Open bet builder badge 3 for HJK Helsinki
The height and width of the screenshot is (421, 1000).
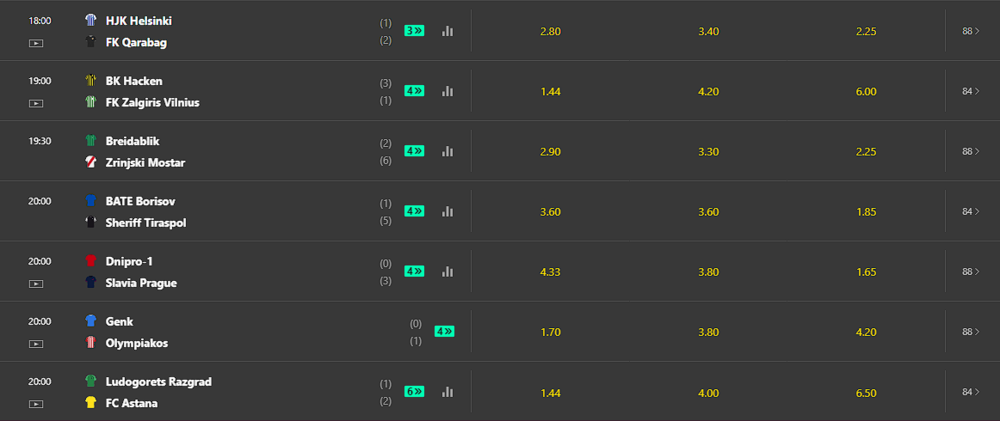[414, 31]
